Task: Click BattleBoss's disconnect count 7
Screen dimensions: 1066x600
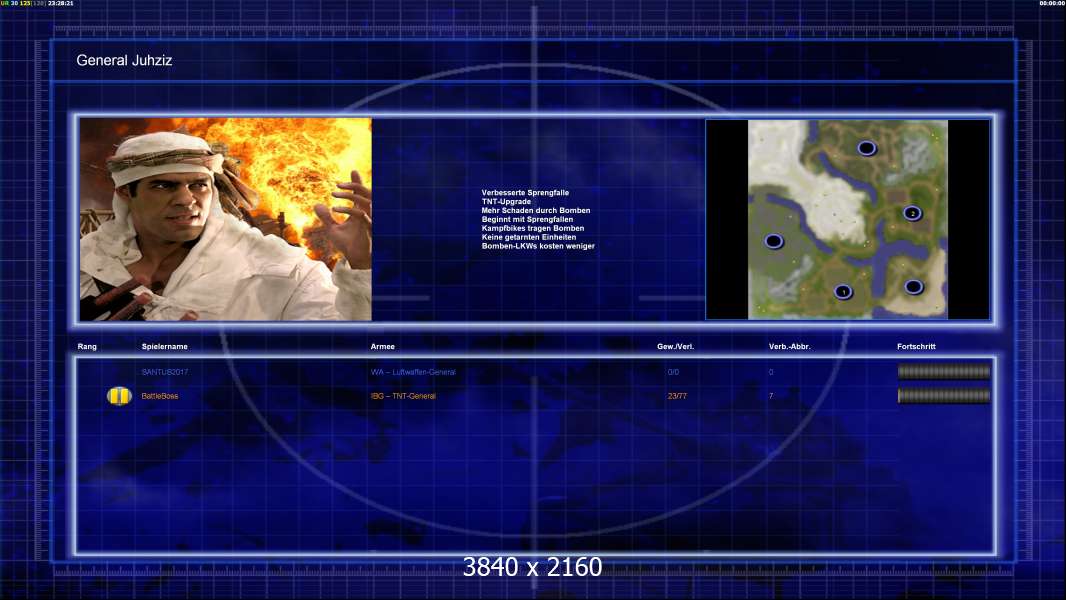Action: (x=771, y=396)
